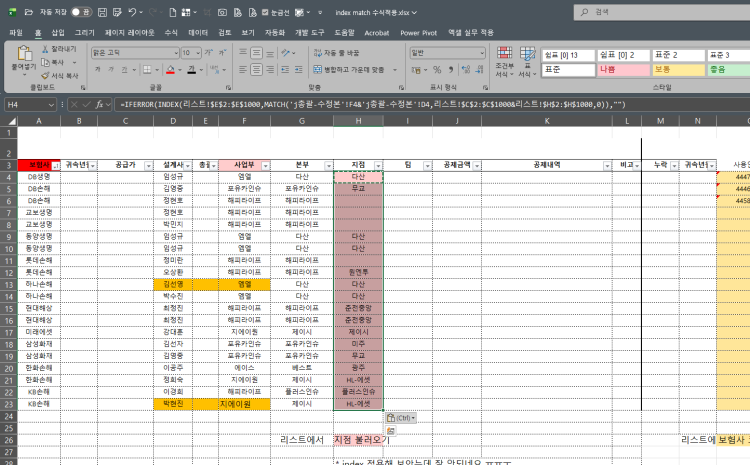
Task: Click the Bold (가) font button
Action: 98,70
